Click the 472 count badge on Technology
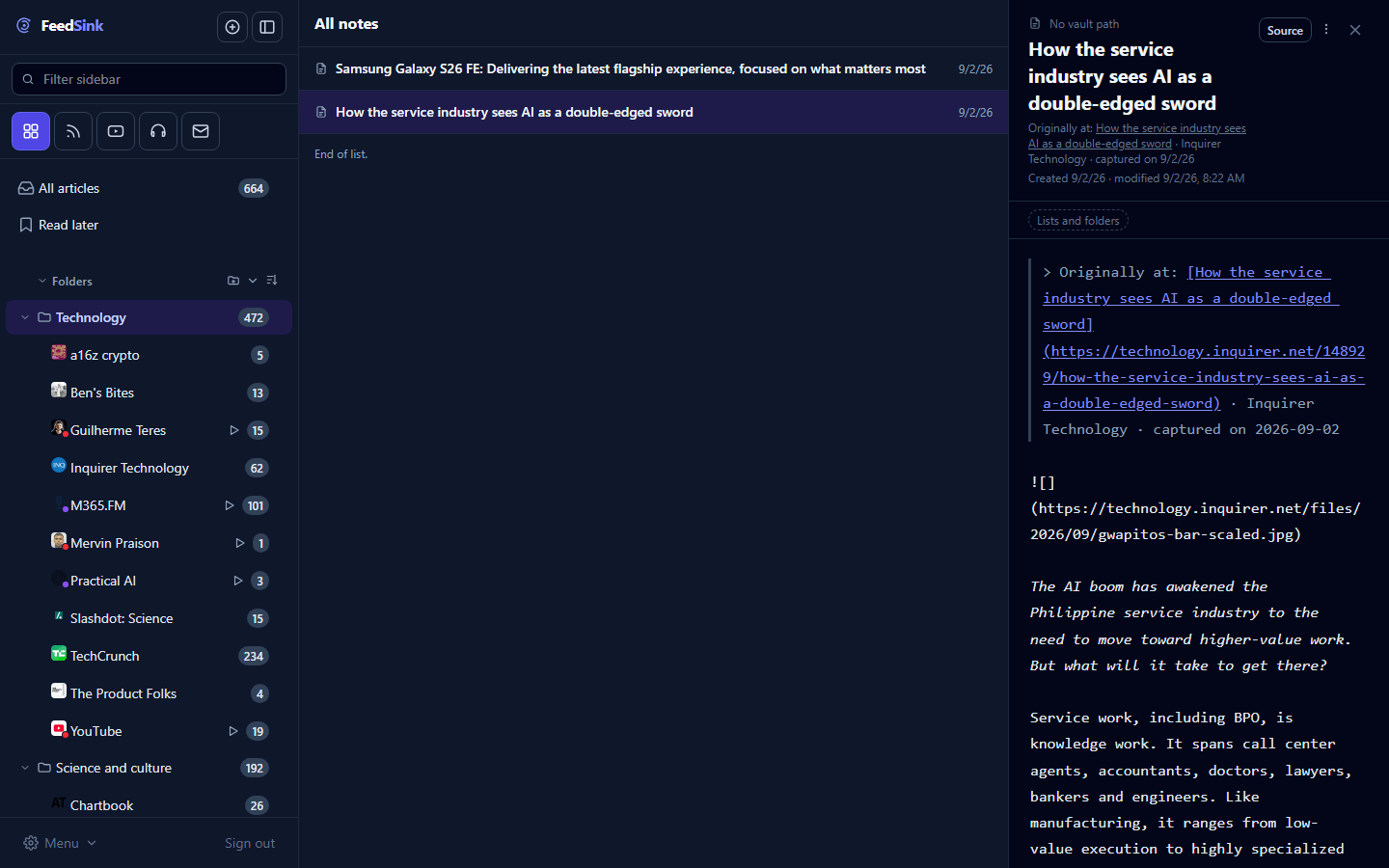The image size is (1389, 868). coord(254,317)
